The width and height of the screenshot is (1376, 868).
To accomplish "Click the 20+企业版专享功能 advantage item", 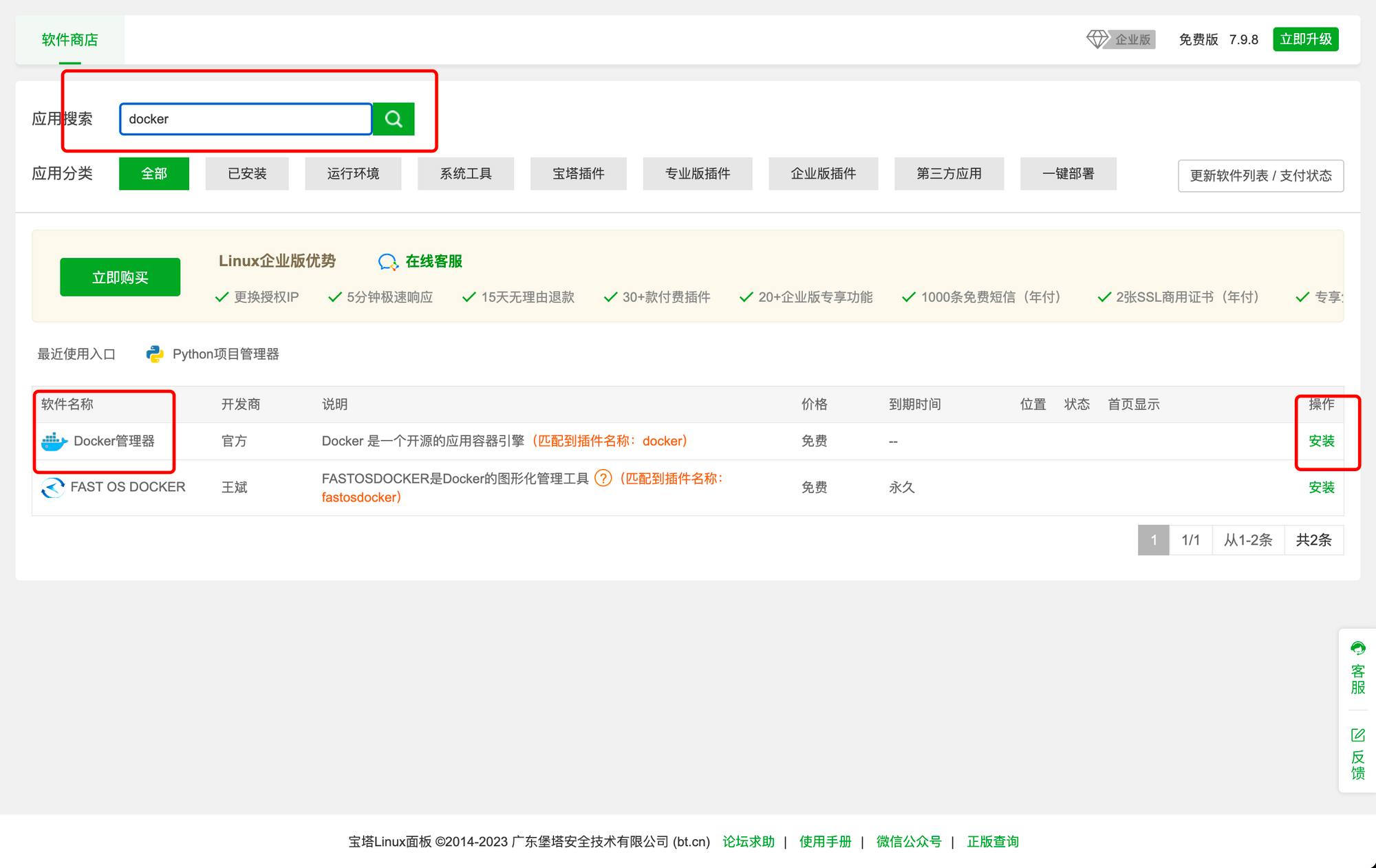I will point(807,297).
